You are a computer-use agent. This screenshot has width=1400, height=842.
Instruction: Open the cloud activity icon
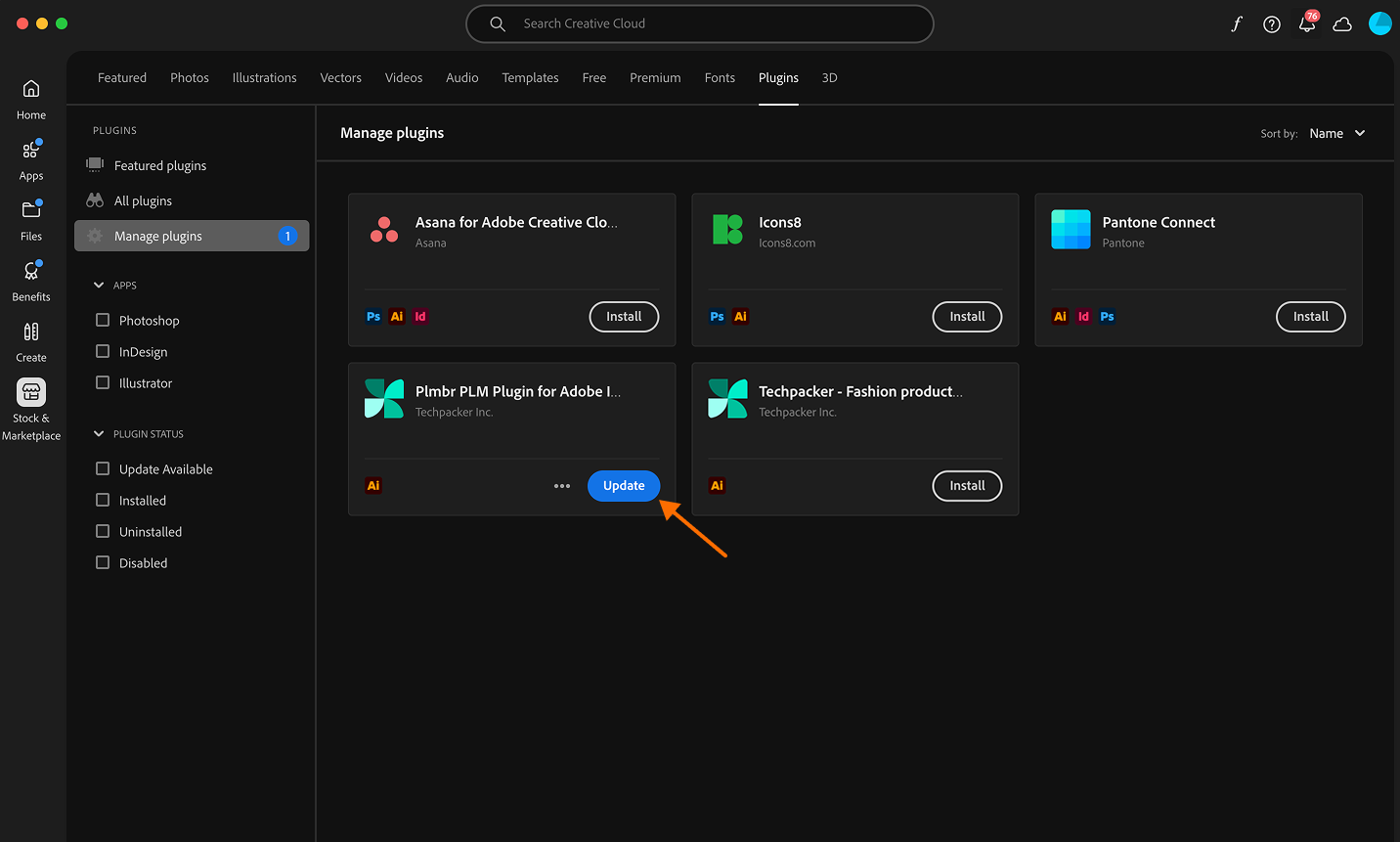[1342, 23]
